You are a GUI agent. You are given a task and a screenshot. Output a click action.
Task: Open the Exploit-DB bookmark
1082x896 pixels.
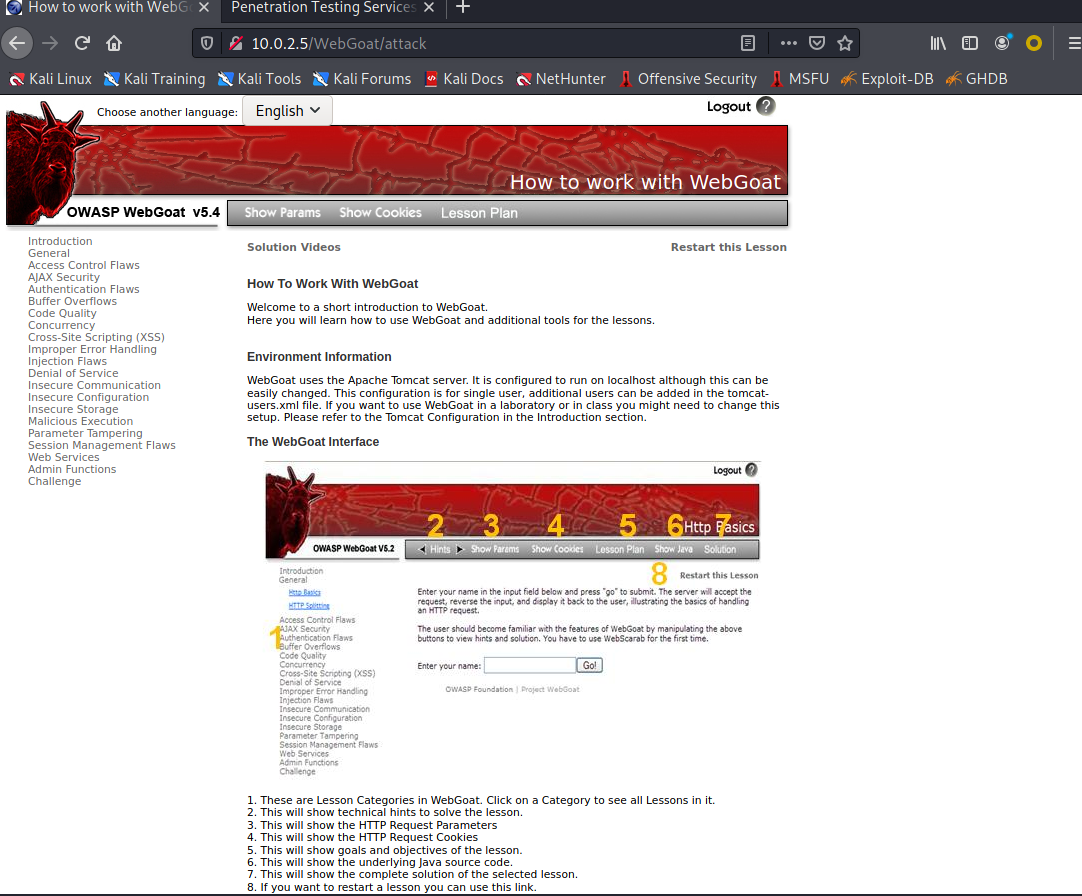pyautogui.click(x=887, y=79)
